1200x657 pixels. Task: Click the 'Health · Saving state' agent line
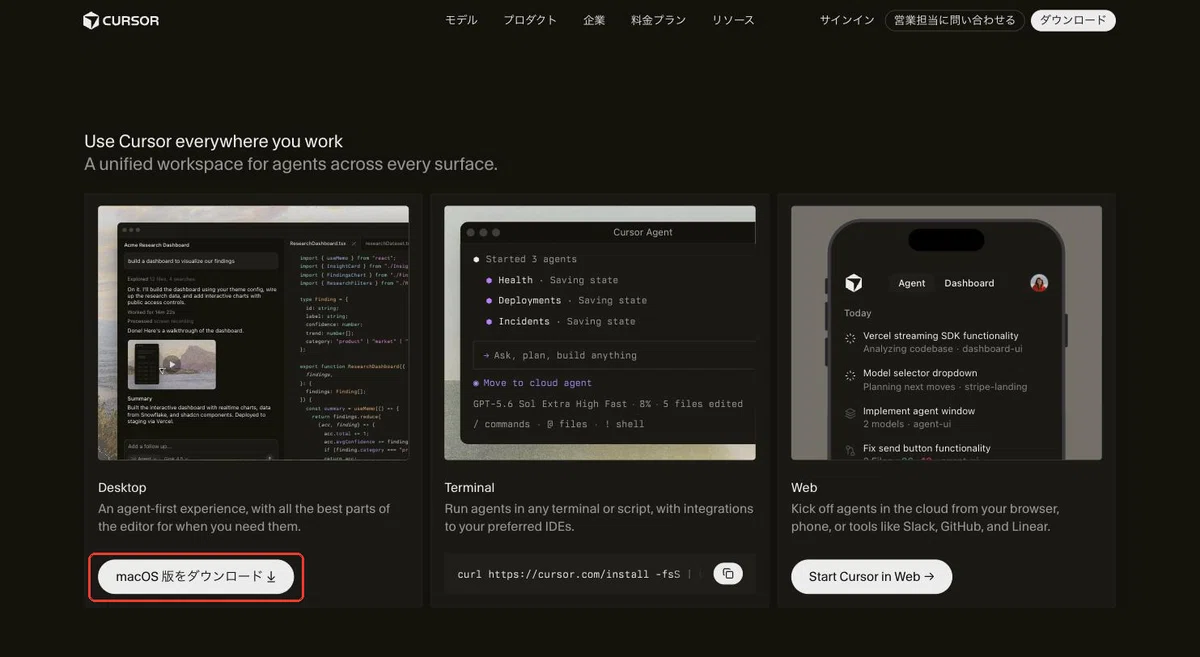pos(552,280)
